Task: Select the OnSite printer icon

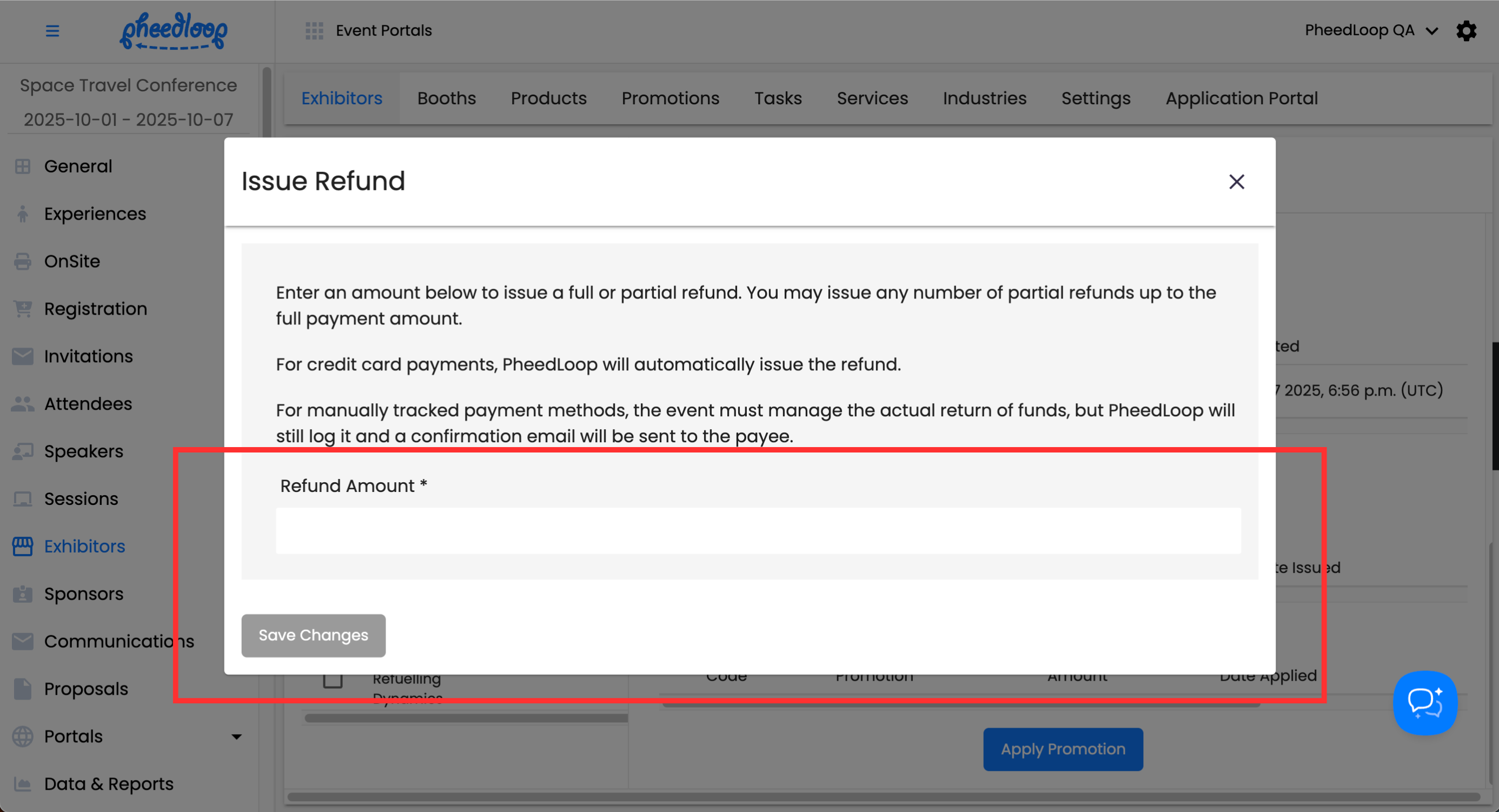Action: [22, 261]
